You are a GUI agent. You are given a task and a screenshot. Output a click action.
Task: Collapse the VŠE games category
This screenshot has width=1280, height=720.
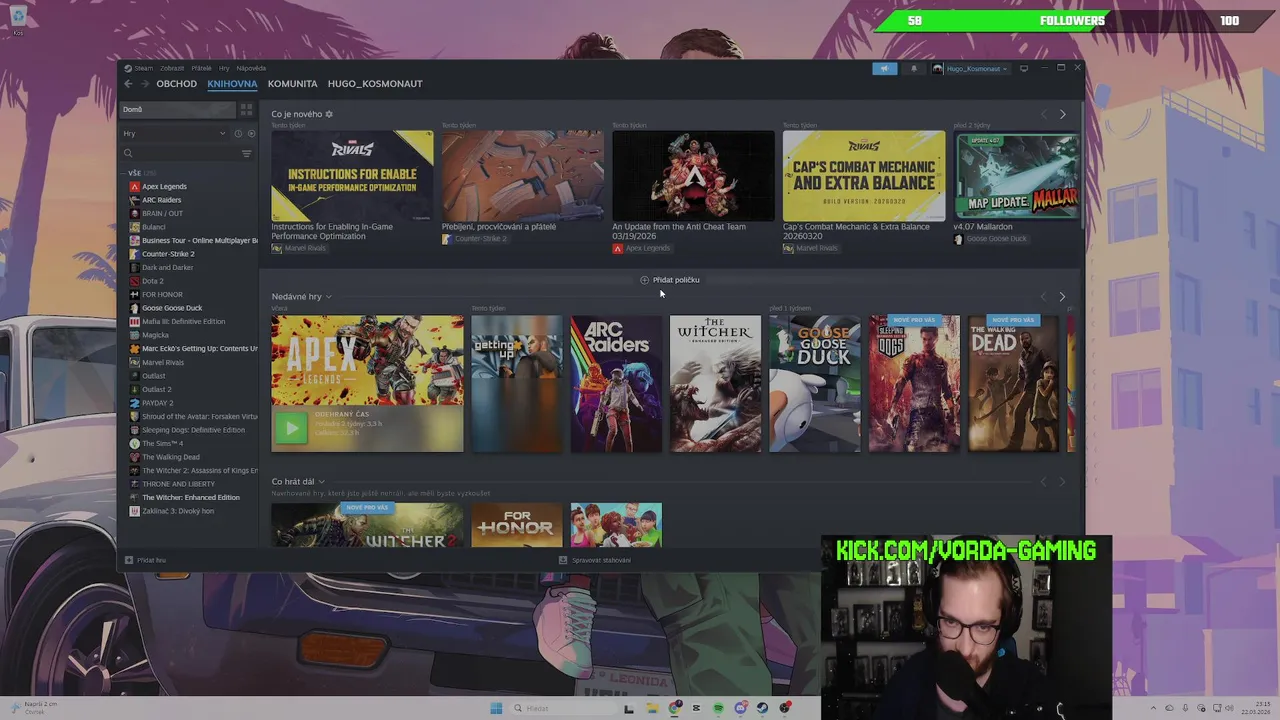pos(134,173)
